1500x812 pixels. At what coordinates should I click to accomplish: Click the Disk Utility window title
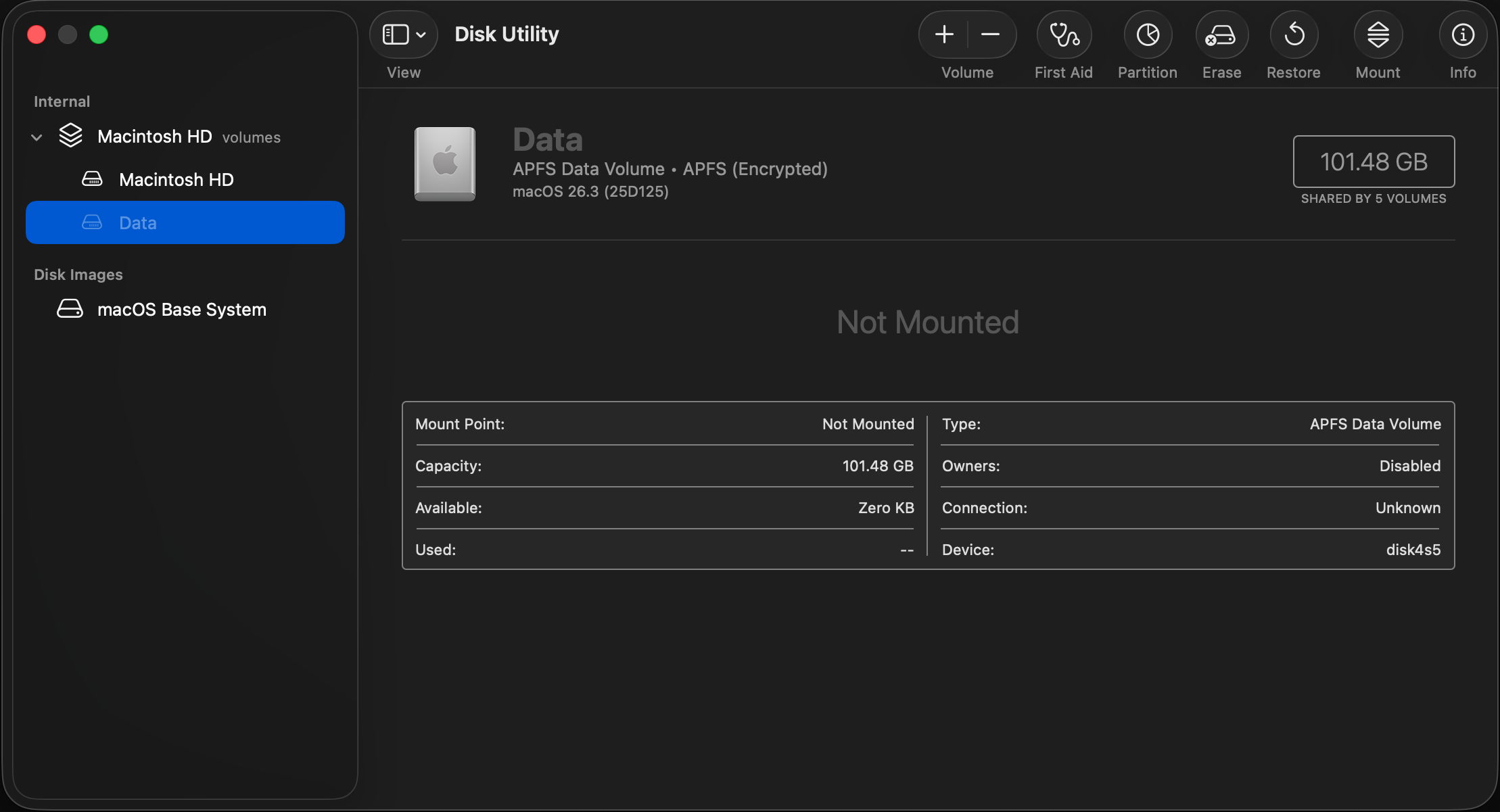[x=507, y=34]
